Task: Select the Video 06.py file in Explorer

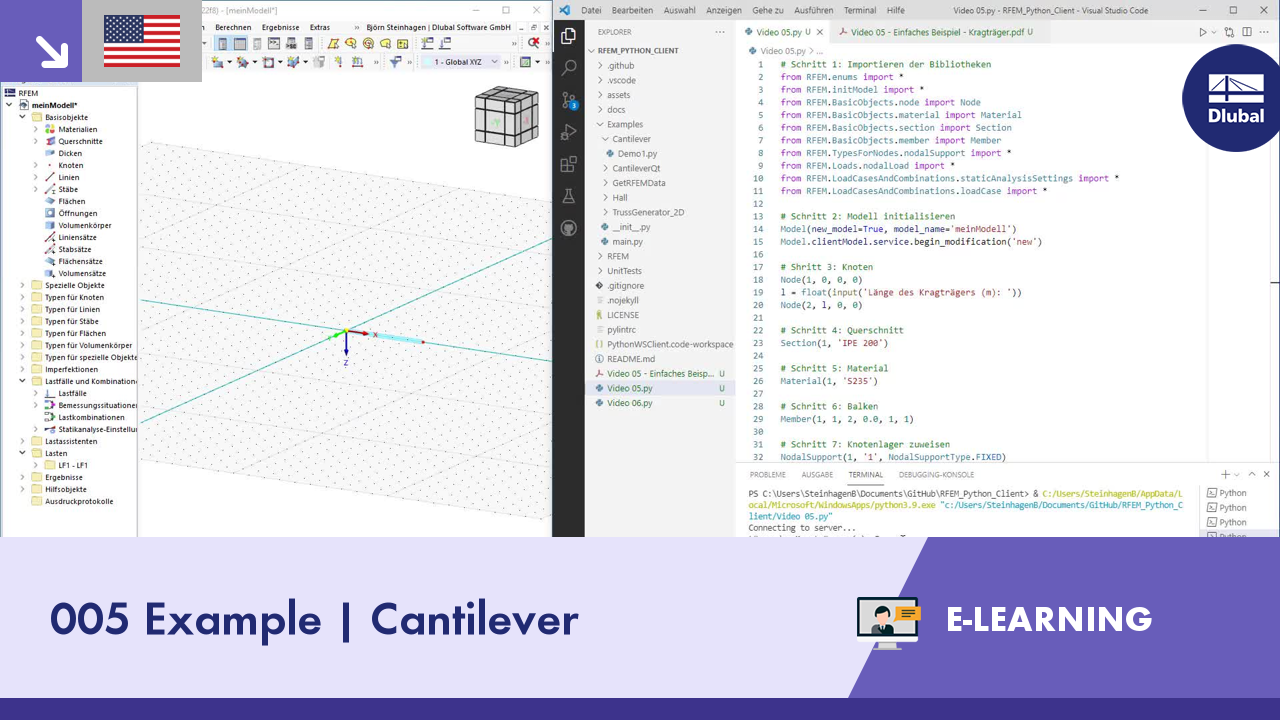Action: pos(631,403)
